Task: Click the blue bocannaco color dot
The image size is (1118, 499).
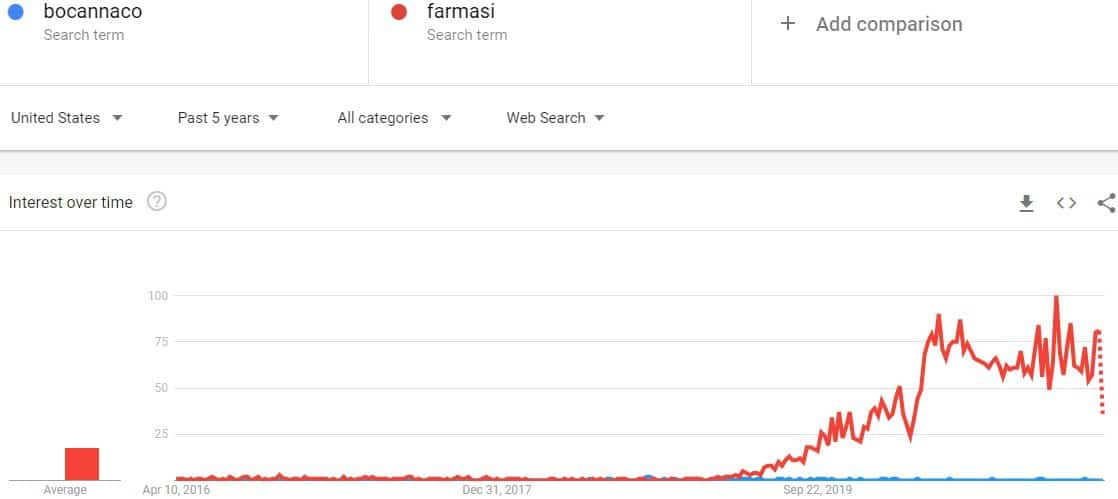Action: [x=14, y=12]
